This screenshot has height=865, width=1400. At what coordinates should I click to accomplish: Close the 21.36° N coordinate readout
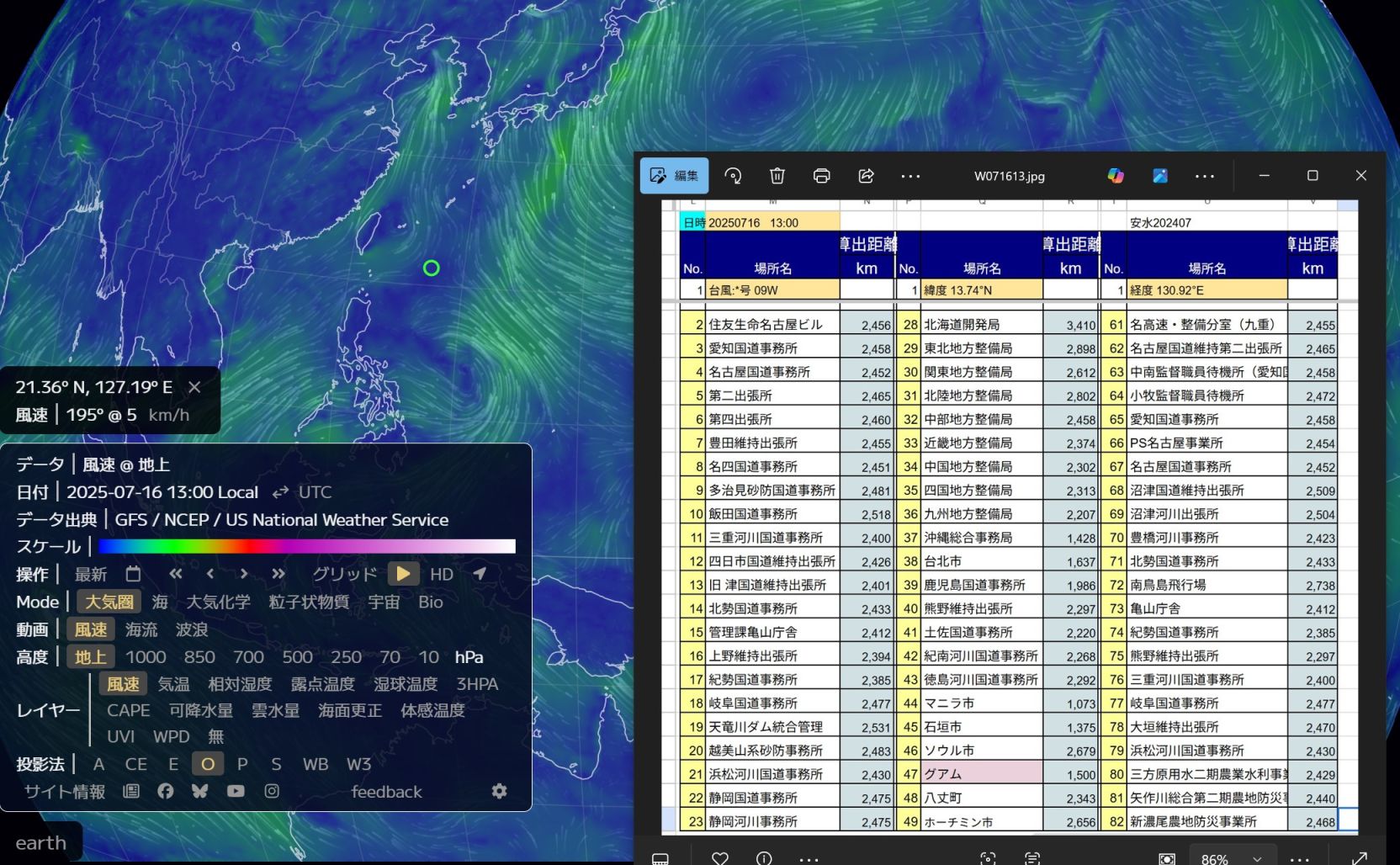[x=194, y=387]
